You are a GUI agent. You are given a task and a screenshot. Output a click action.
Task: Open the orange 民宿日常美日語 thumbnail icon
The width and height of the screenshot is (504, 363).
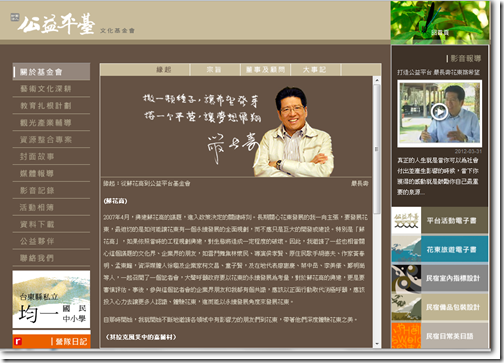(x=406, y=335)
